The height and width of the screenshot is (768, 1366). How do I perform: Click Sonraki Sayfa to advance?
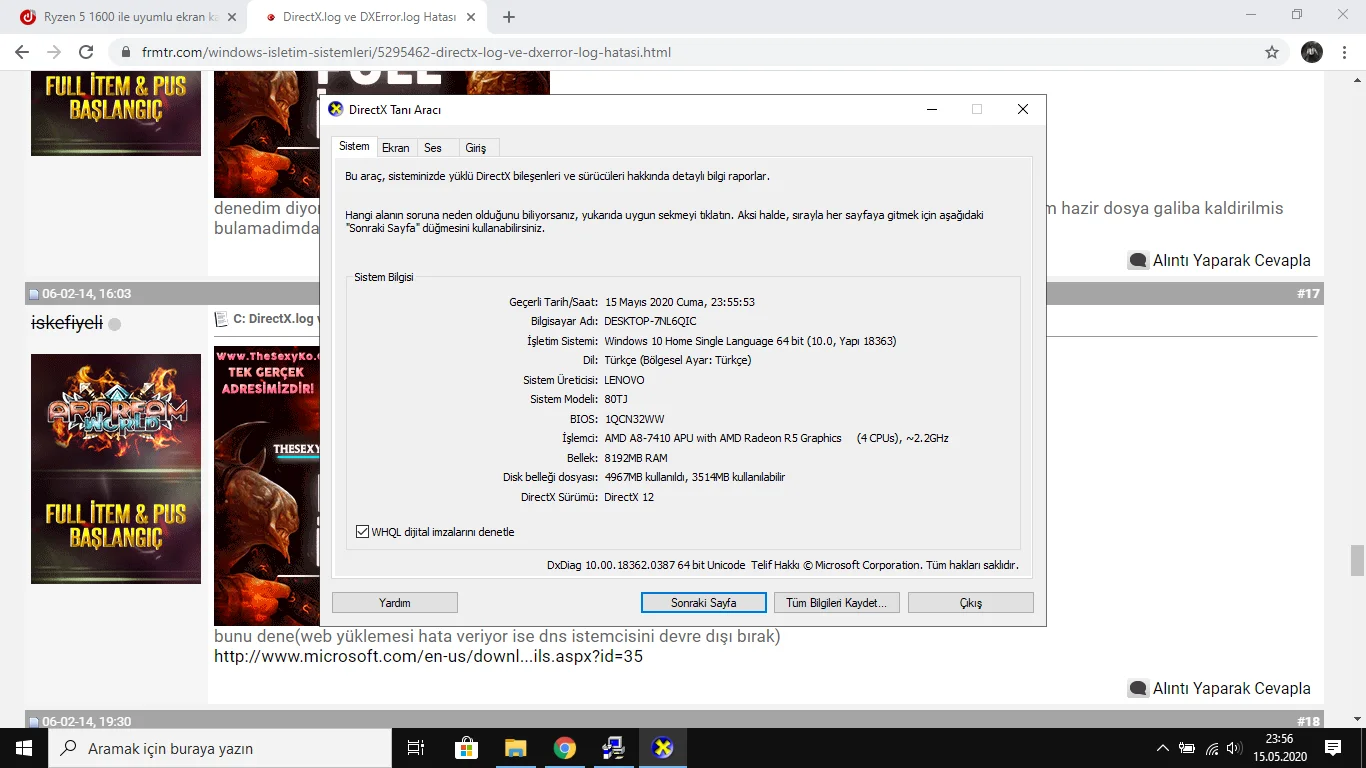coord(704,603)
